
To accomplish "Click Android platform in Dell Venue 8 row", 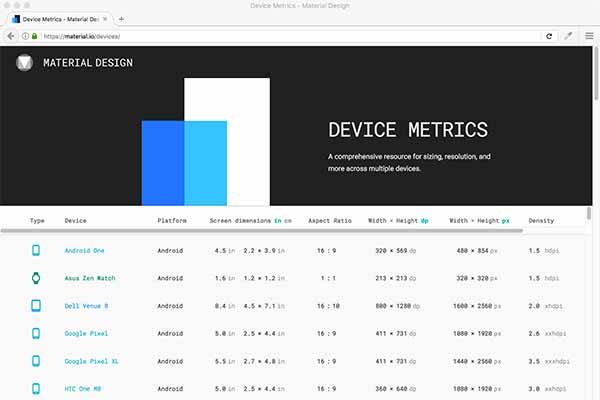I will point(170,306).
